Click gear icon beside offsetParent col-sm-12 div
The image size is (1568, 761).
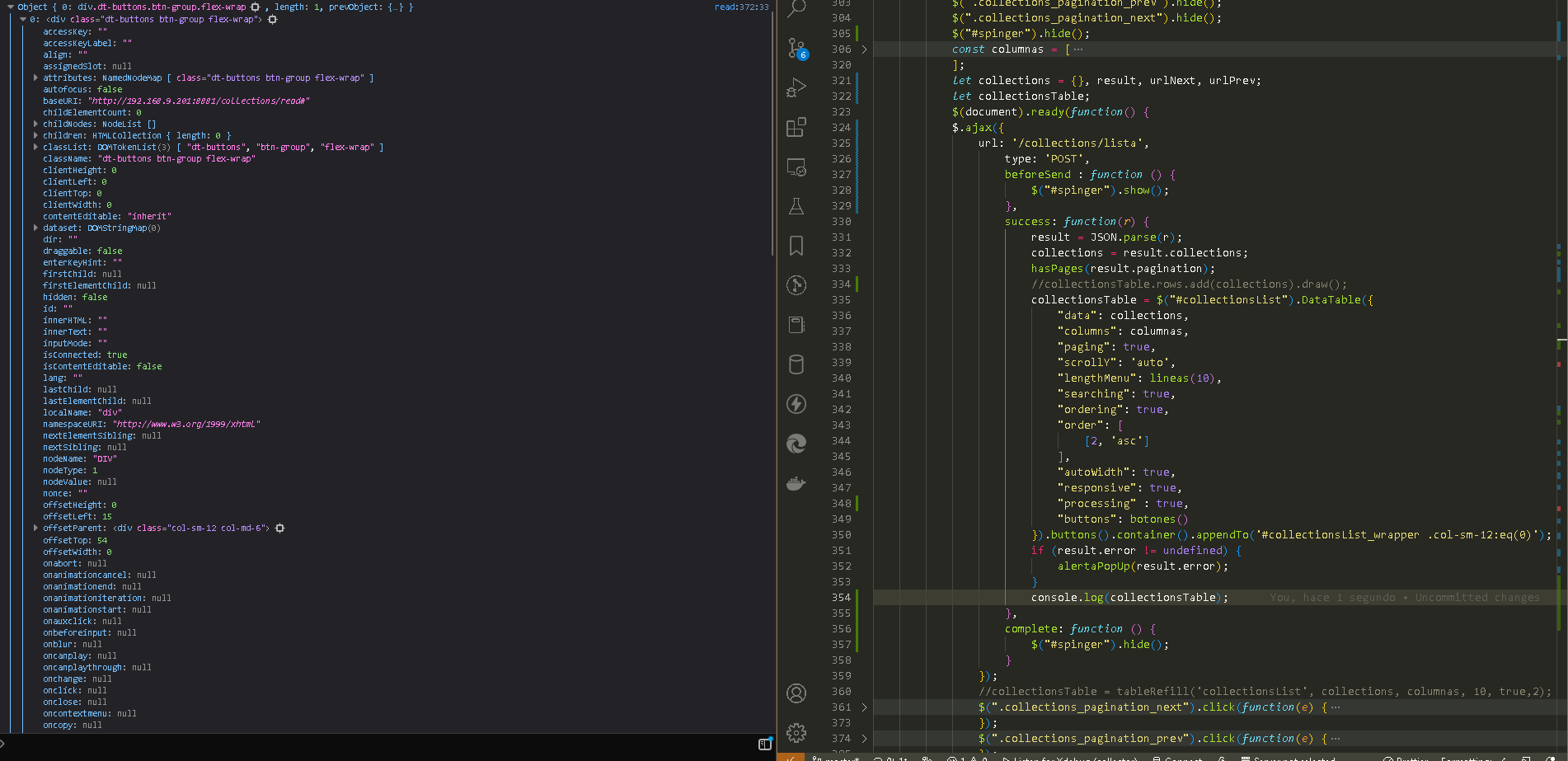tap(279, 528)
